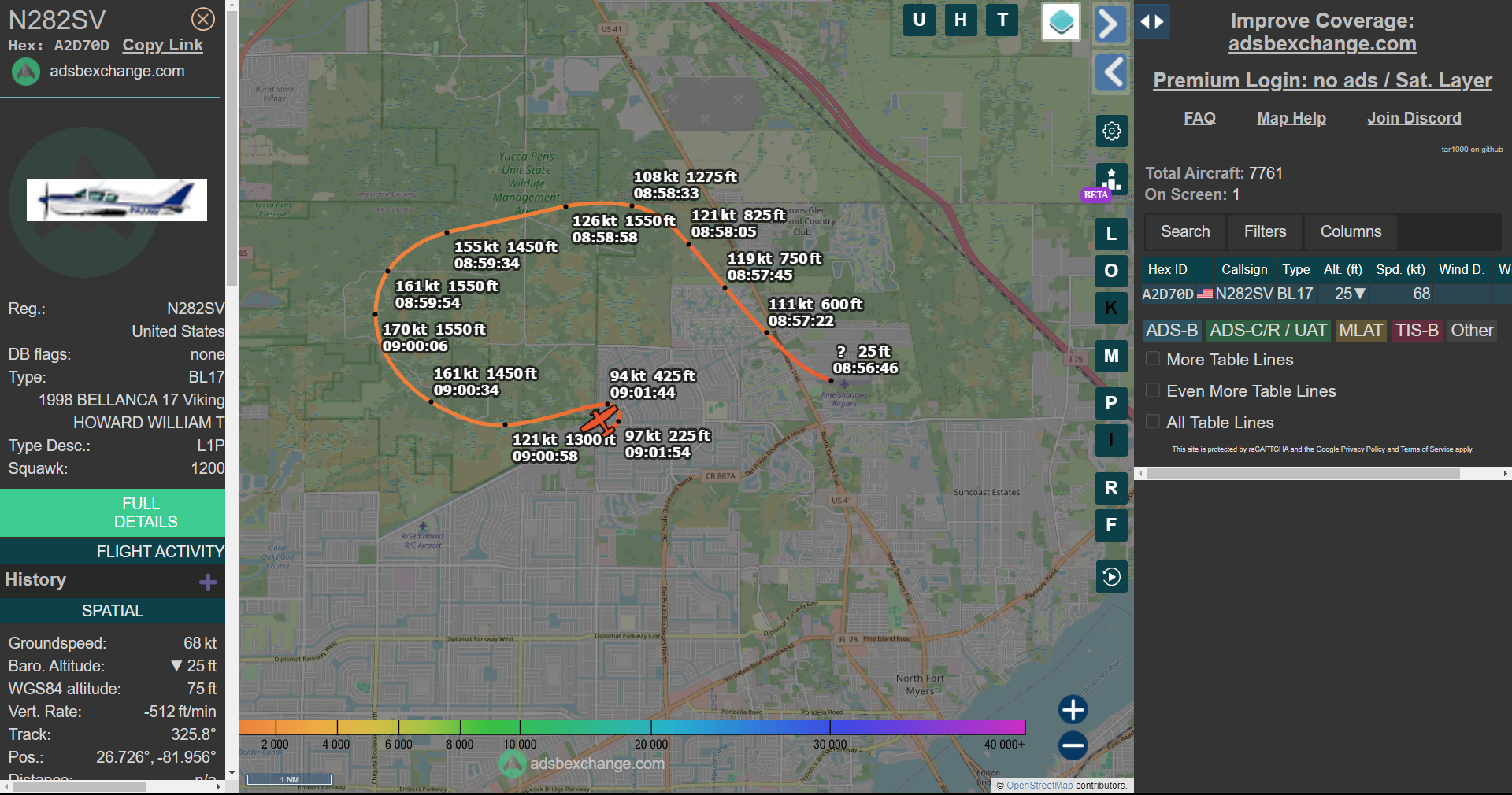Open map settings gear icon
The width and height of the screenshot is (1512, 795).
pyautogui.click(x=1112, y=131)
